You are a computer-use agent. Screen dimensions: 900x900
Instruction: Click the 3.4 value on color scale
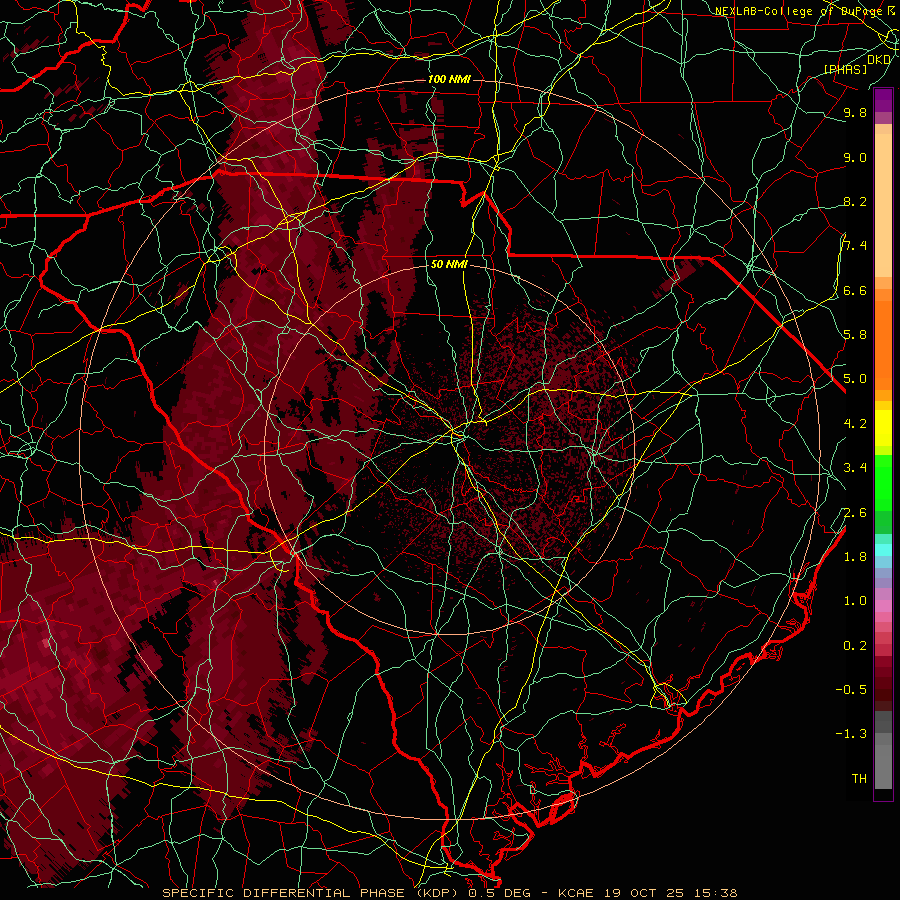[x=855, y=468]
